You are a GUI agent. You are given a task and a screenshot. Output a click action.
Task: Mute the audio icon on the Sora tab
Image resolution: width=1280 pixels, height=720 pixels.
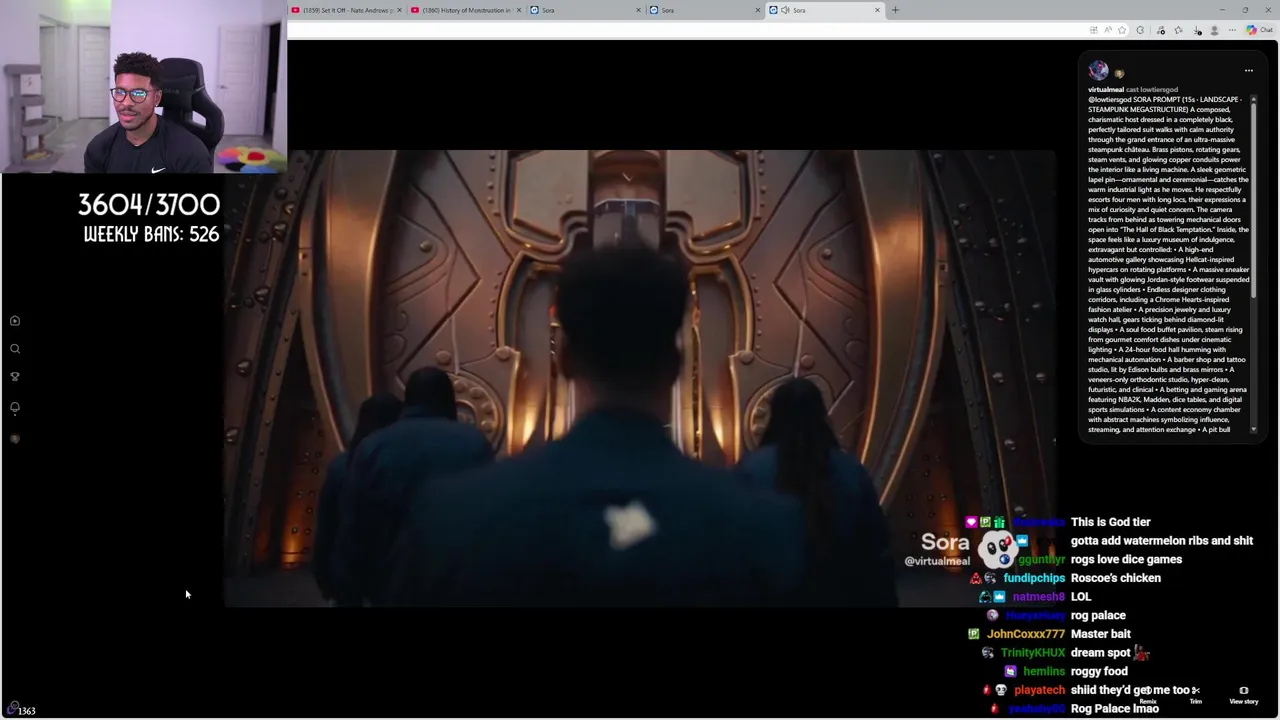786,10
